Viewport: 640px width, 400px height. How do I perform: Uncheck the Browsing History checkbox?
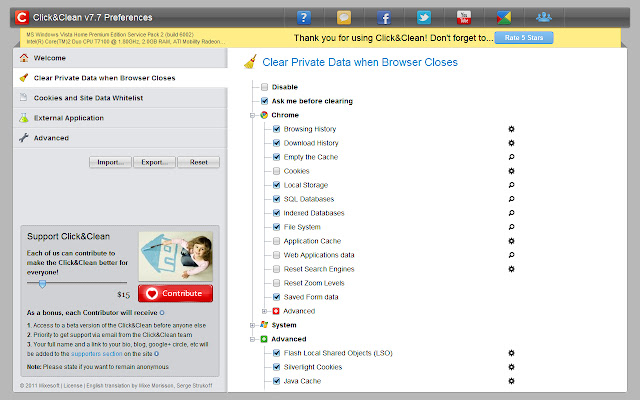tap(276, 129)
